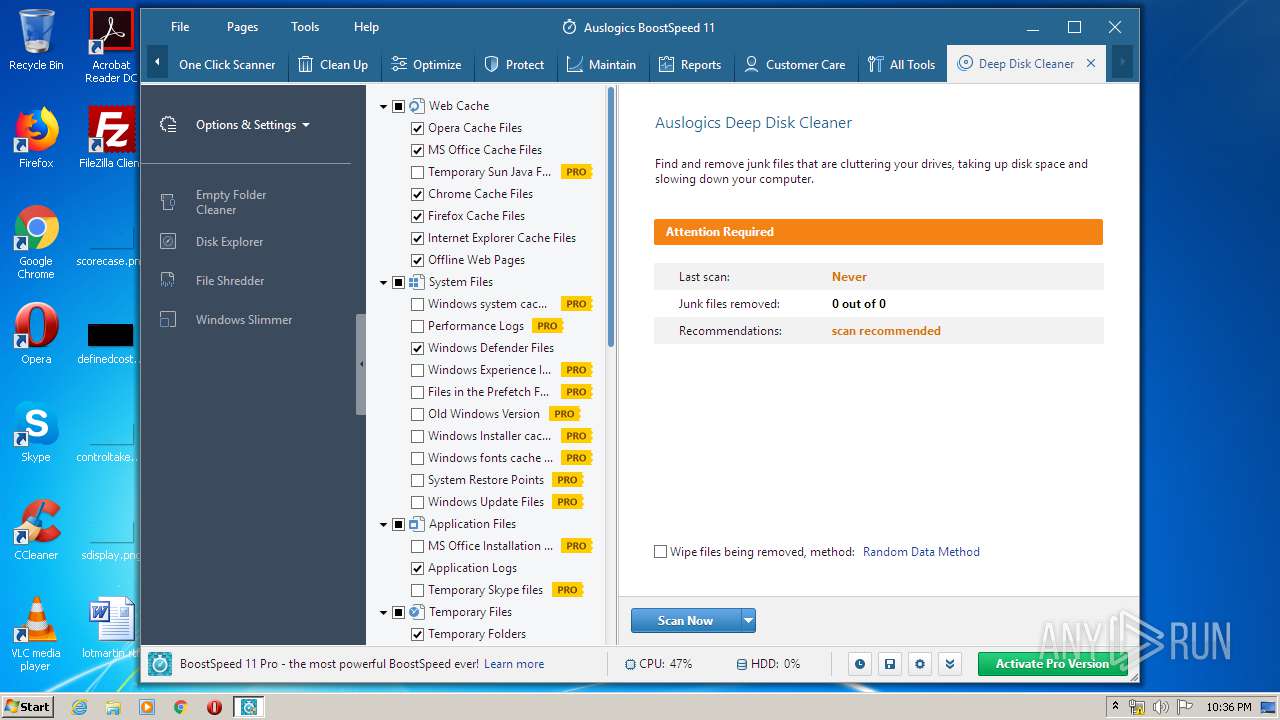Viewport: 1280px width, 720px height.
Task: Uncheck MS Office Cache Files
Action: (418, 150)
